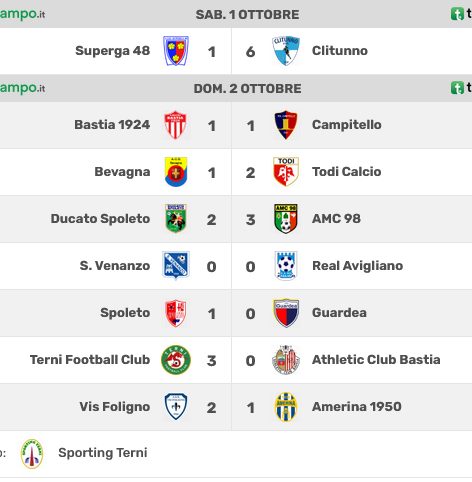Click the Bevagna team crest
Viewport: 472px width, 482px height.
176,172
